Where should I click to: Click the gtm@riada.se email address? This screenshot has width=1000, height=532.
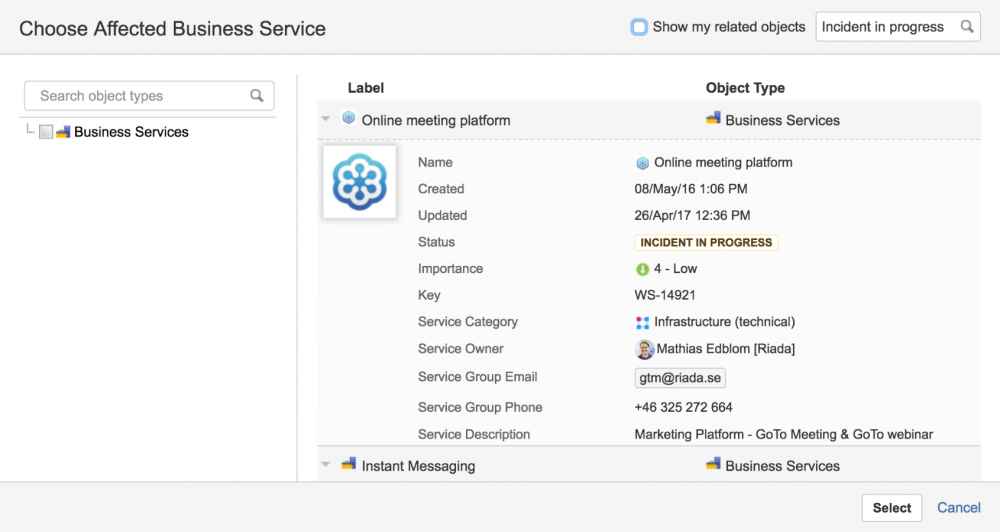click(680, 377)
